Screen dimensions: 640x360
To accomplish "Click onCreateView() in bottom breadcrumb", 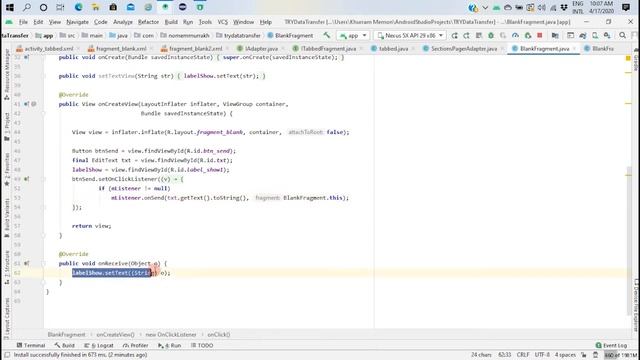I will click(x=116, y=335).
